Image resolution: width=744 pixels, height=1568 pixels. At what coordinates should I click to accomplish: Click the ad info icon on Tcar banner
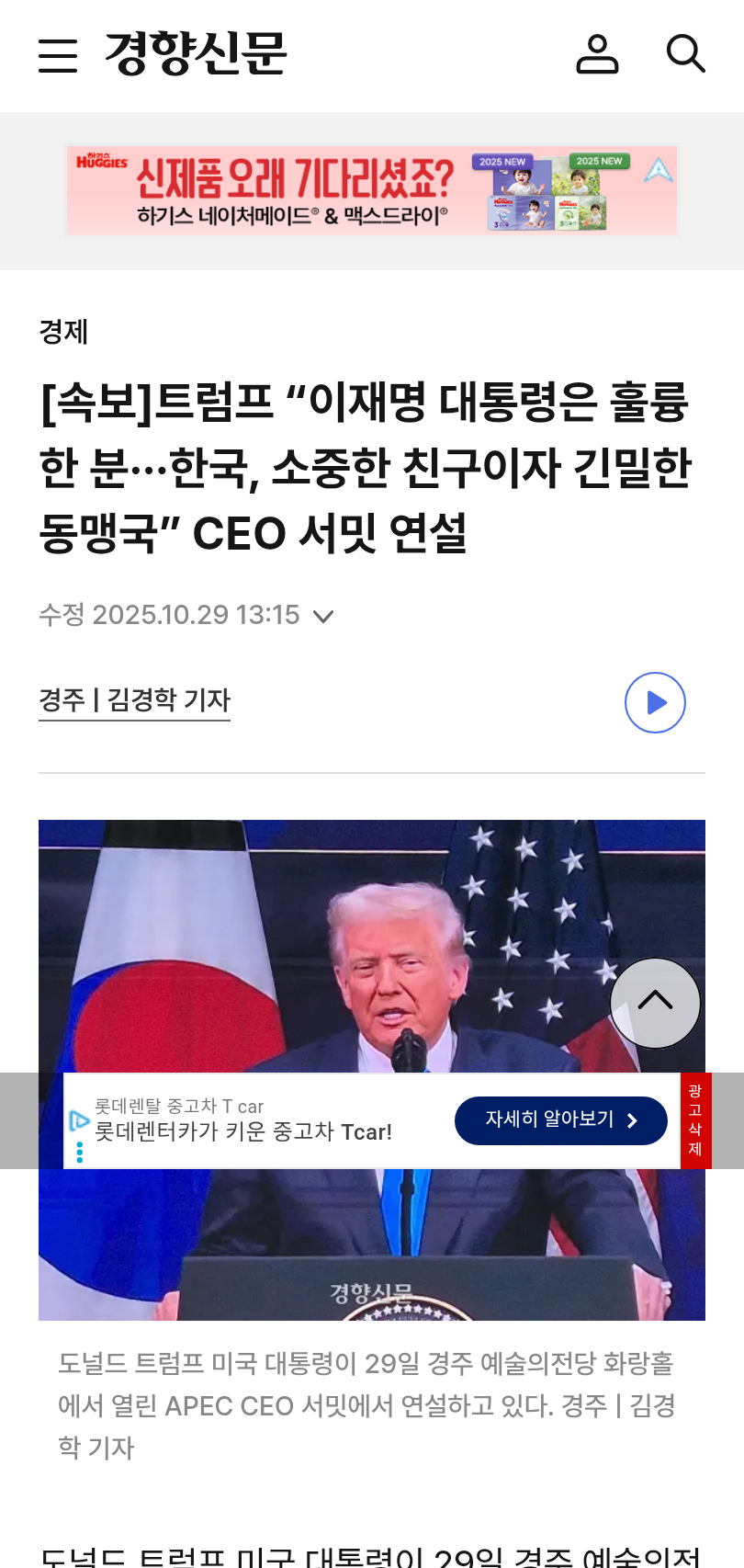[x=79, y=1120]
